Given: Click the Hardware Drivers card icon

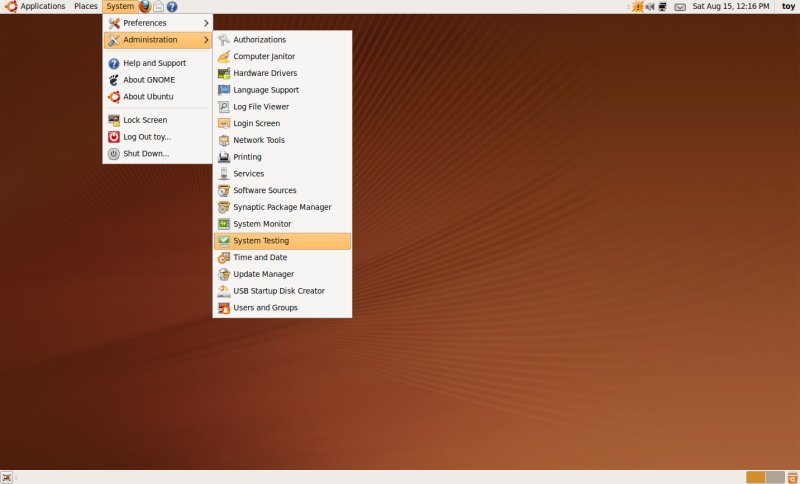Looking at the screenshot, I should coord(224,73).
